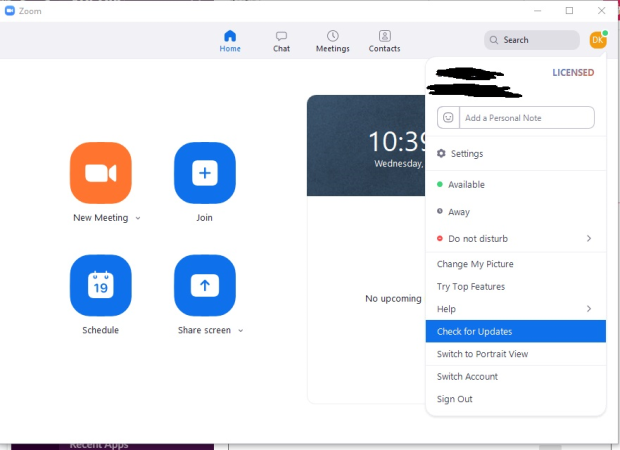
Task: Open the Chat tab
Action: (282, 41)
